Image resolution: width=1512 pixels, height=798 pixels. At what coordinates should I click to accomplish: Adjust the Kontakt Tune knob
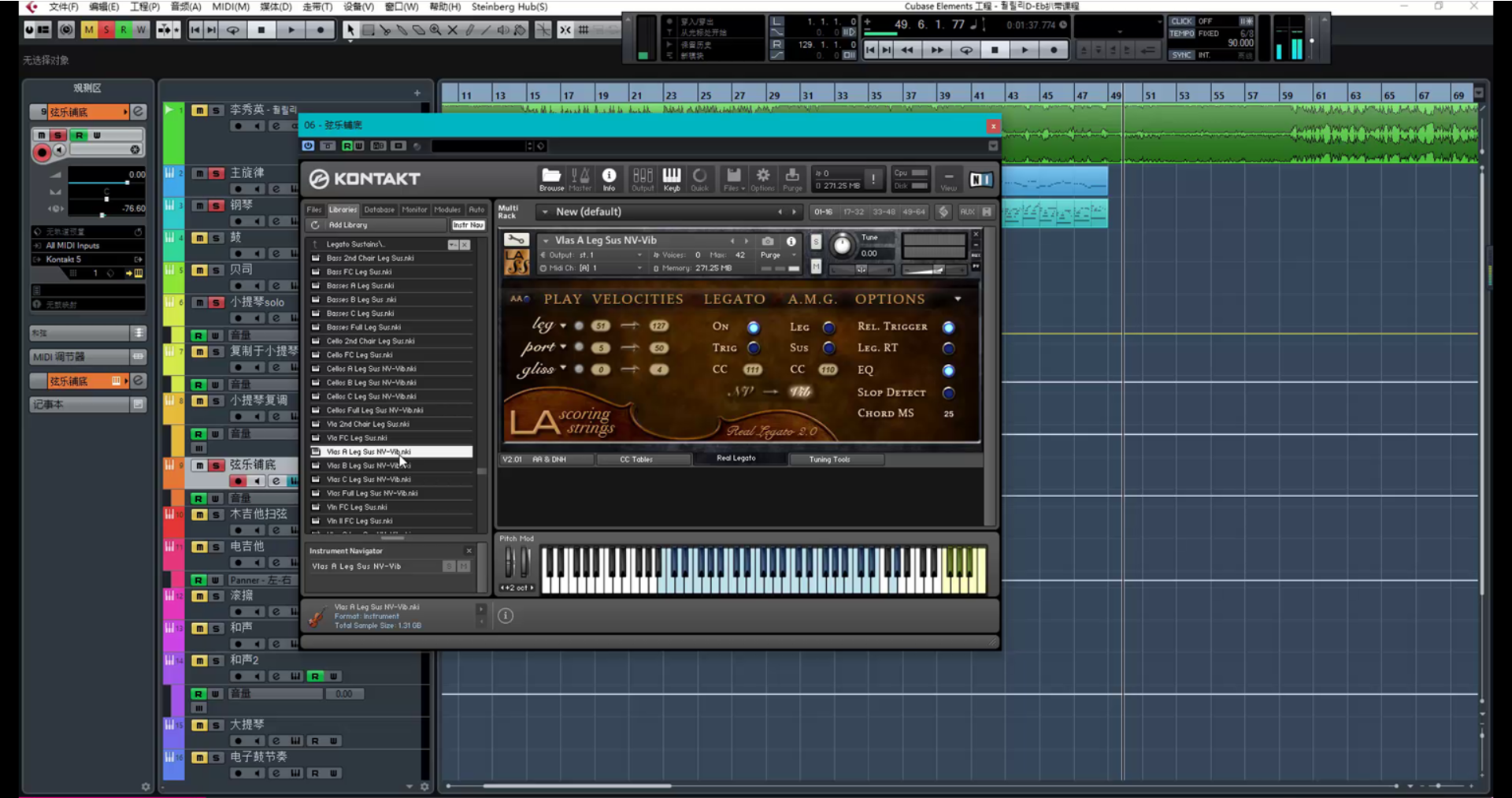[842, 246]
